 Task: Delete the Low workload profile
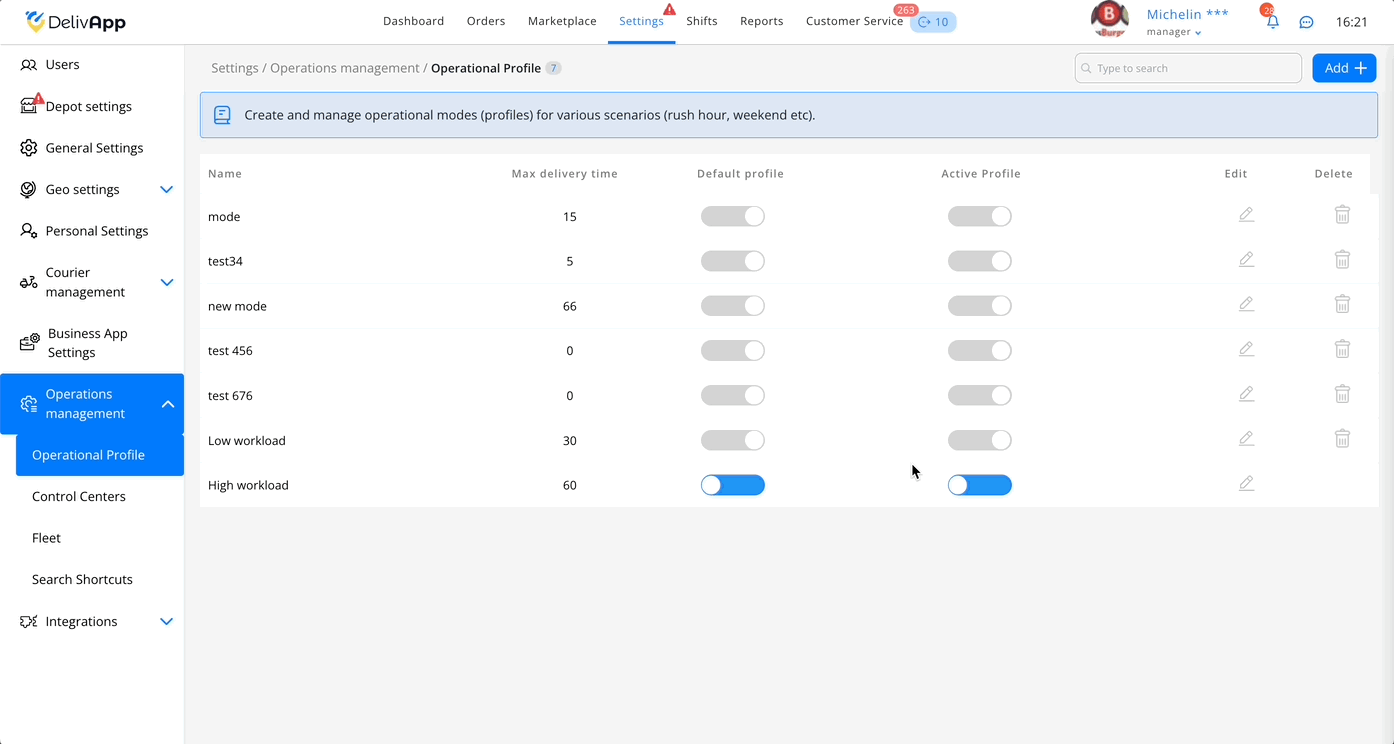pyautogui.click(x=1342, y=439)
